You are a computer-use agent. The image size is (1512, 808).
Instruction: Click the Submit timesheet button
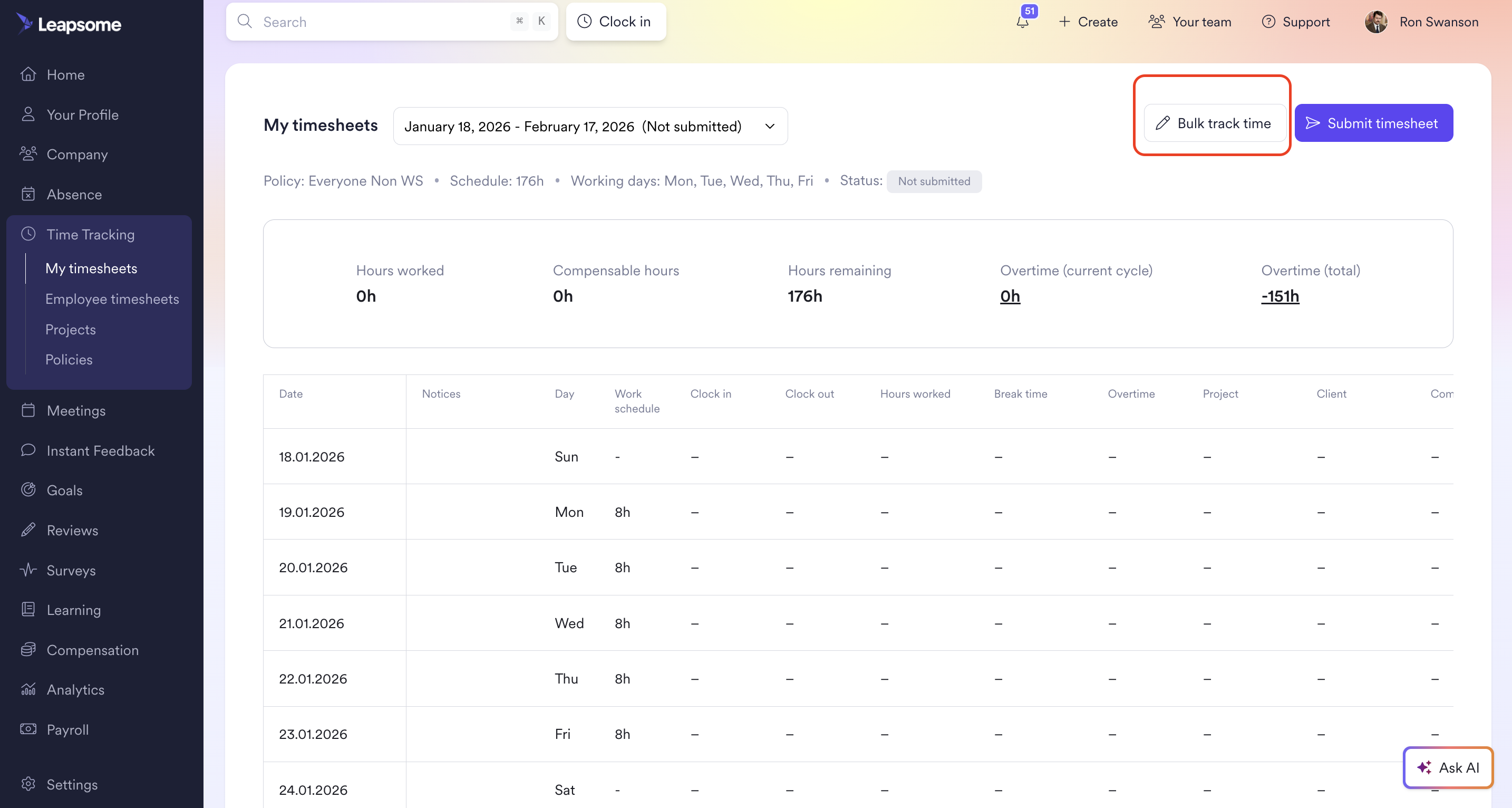pos(1373,123)
